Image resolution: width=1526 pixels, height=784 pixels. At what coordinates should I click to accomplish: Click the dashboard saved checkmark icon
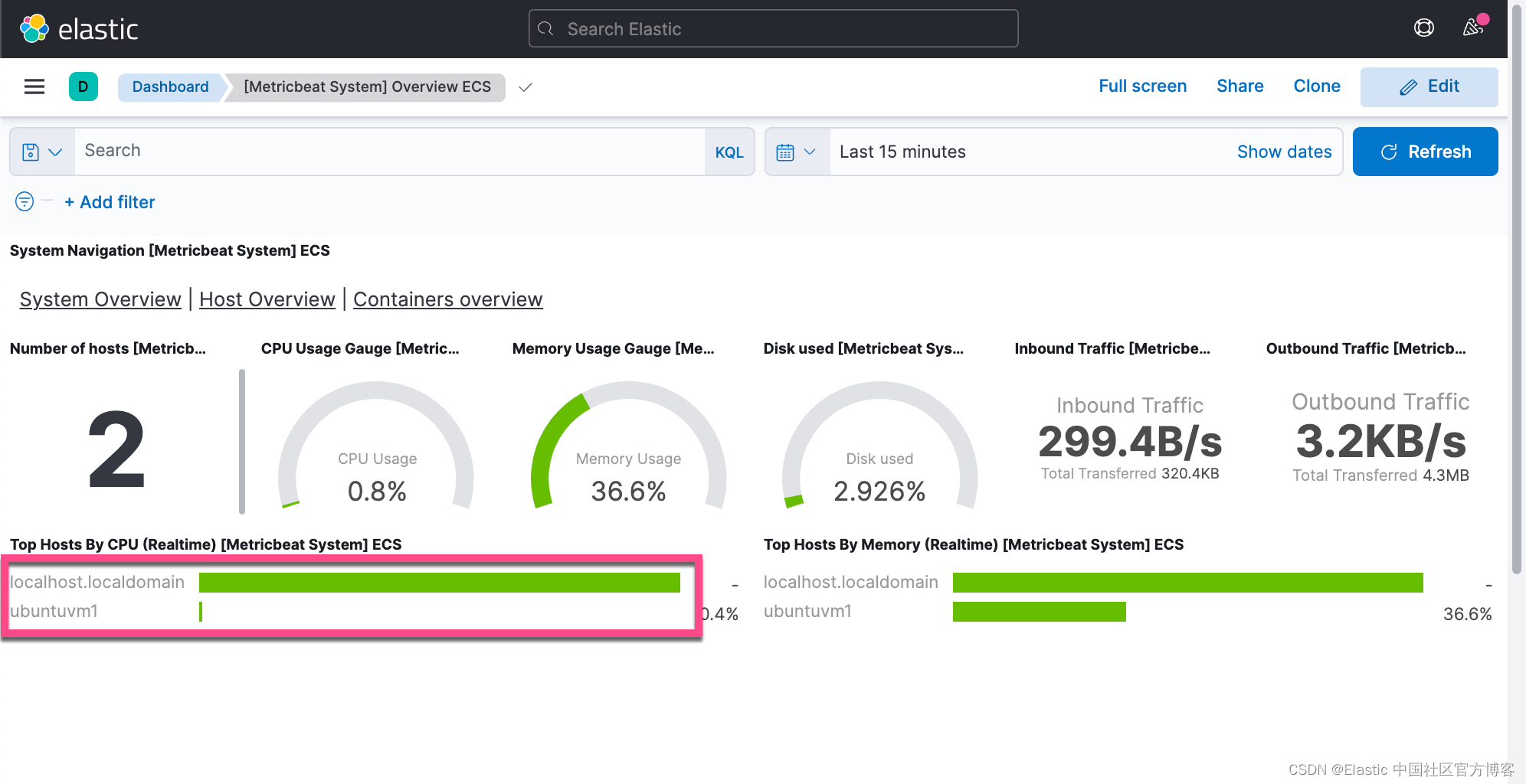click(x=526, y=87)
